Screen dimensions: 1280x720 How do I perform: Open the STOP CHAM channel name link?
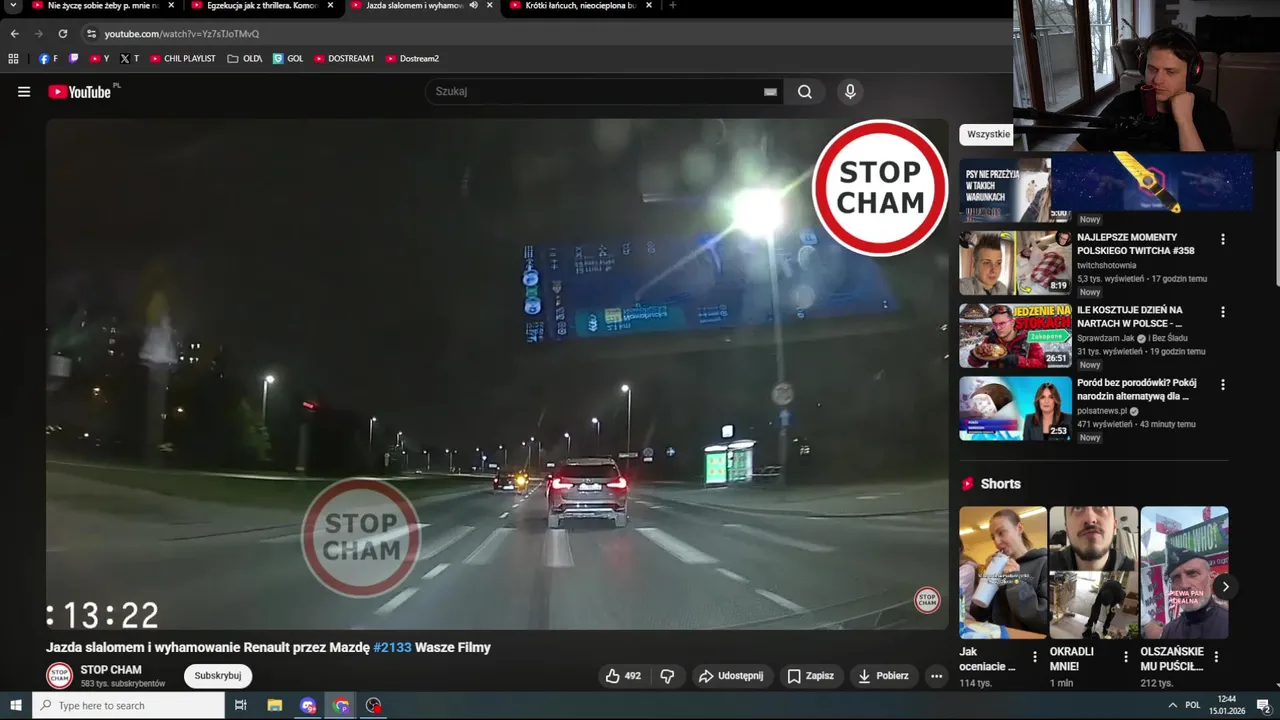[111, 670]
